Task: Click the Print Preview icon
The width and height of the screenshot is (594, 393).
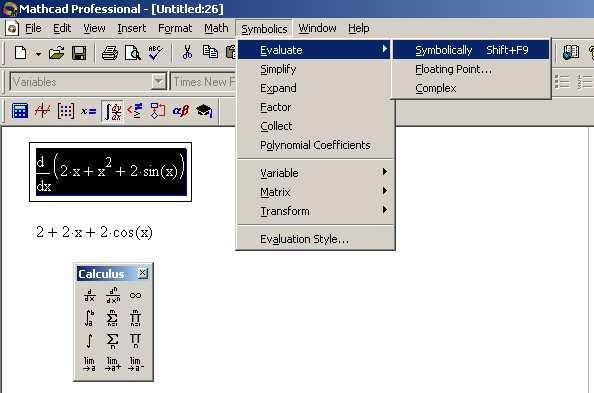Action: click(x=133, y=53)
